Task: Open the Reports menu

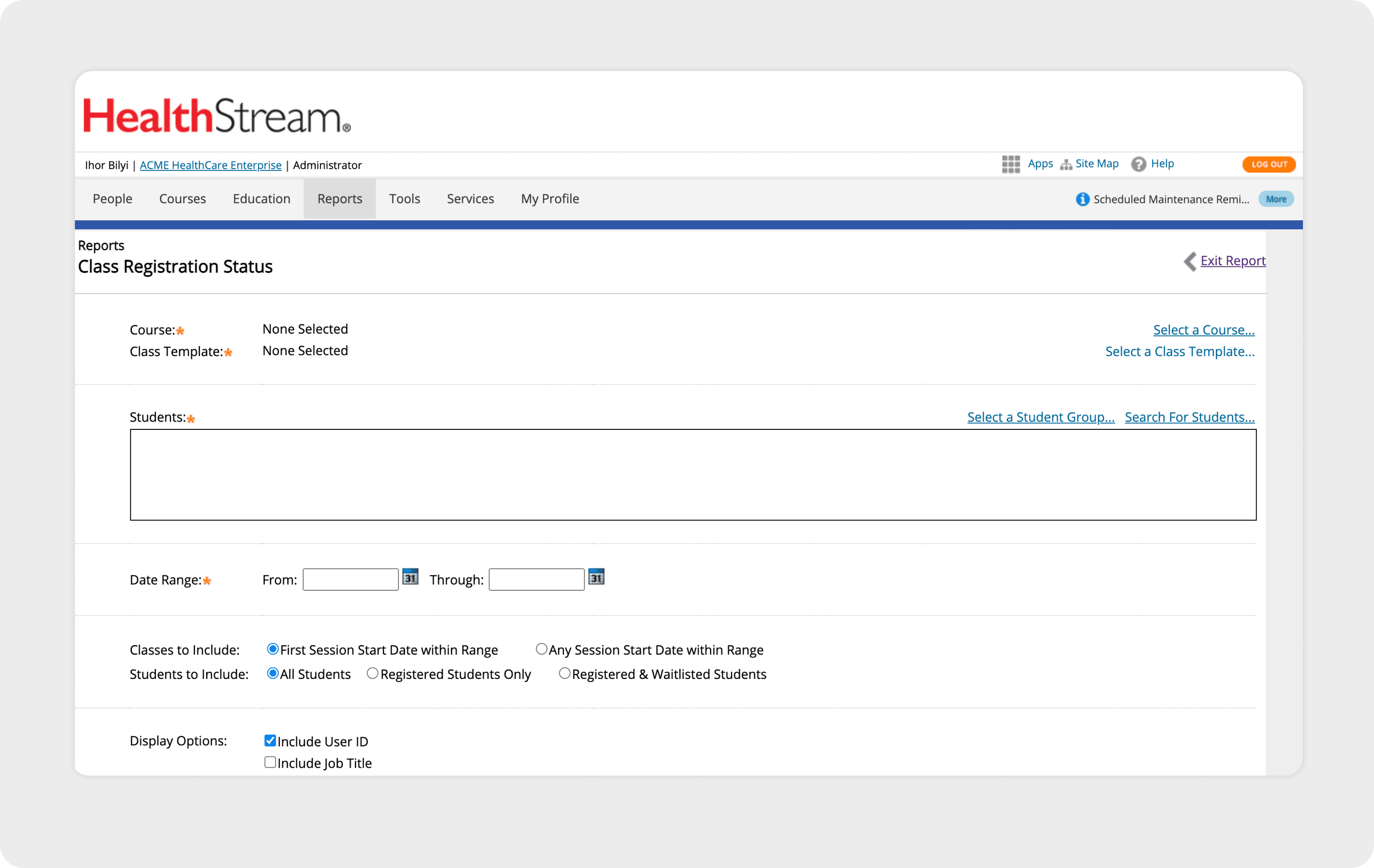Action: click(x=340, y=199)
